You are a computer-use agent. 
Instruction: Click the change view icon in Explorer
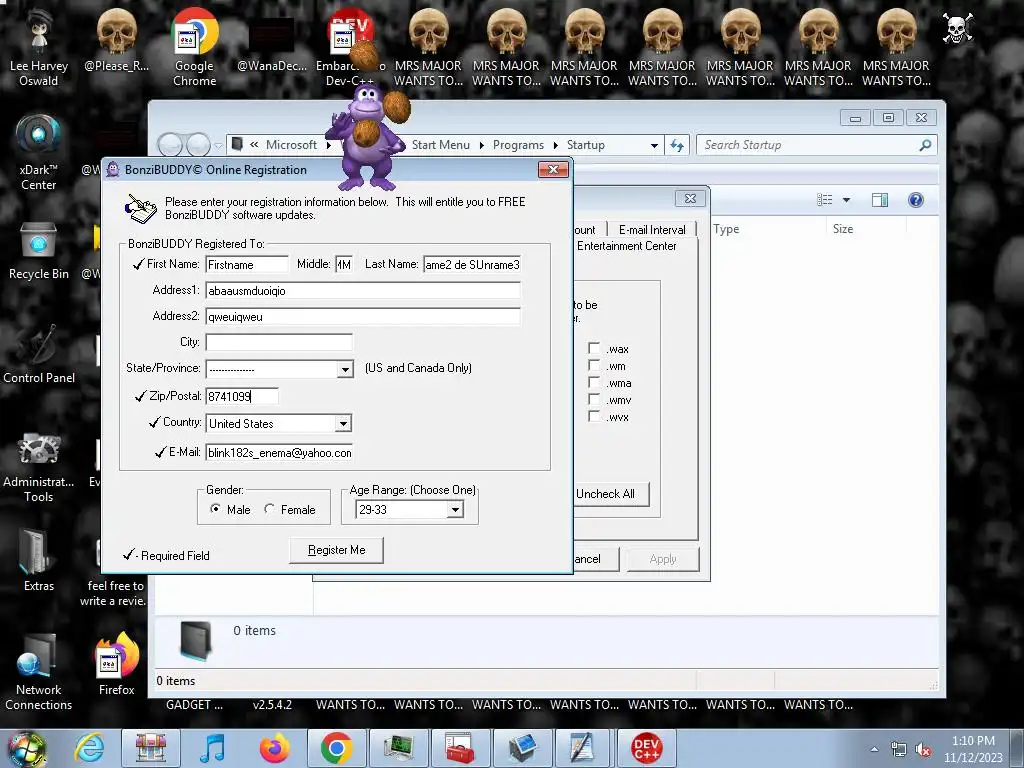[825, 200]
